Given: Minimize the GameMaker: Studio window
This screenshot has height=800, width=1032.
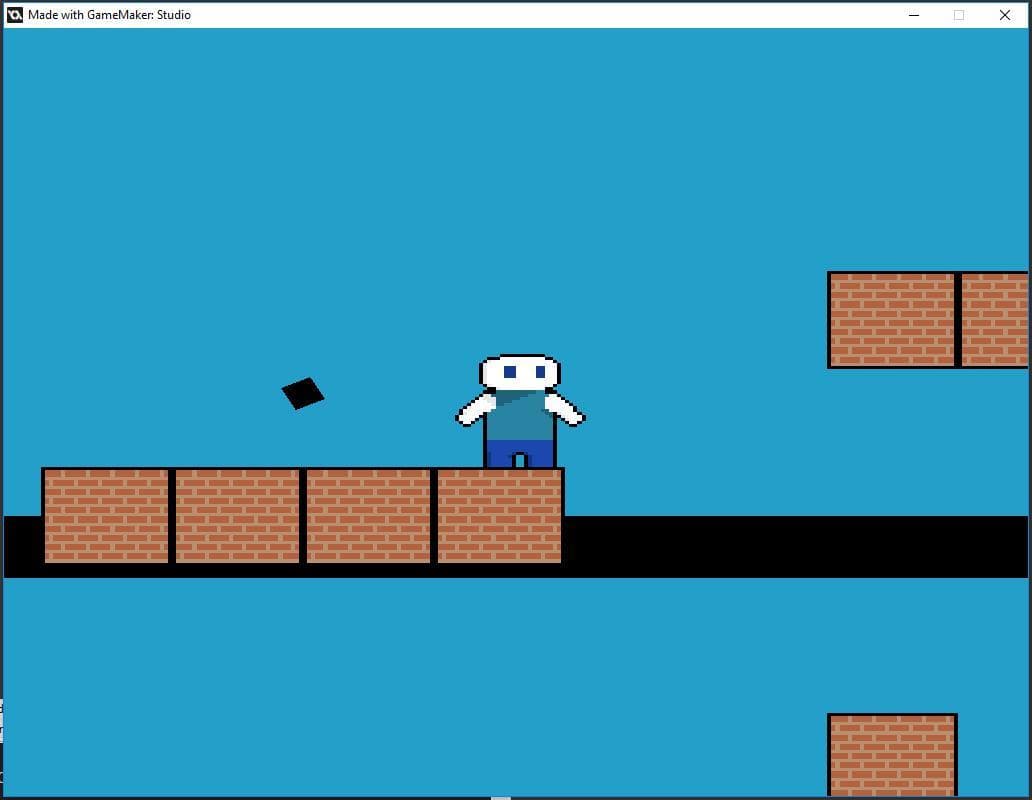Looking at the screenshot, I should (x=914, y=15).
